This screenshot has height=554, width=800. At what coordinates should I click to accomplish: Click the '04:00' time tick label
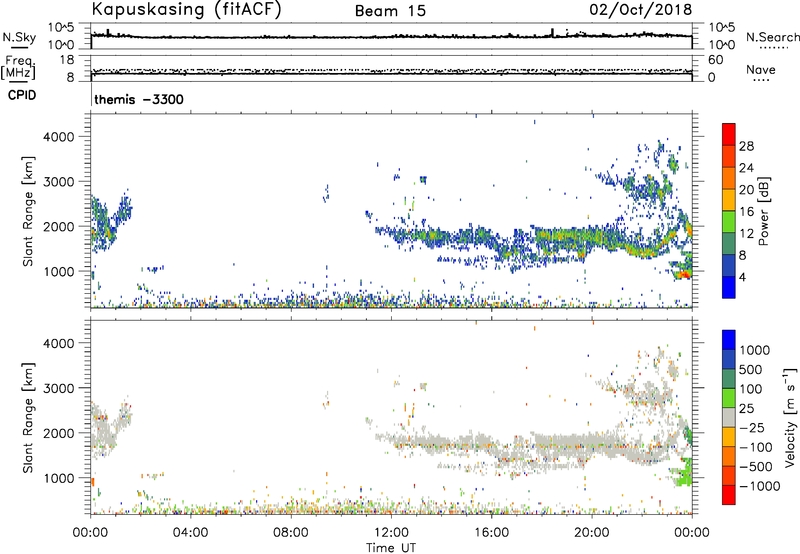coord(190,533)
